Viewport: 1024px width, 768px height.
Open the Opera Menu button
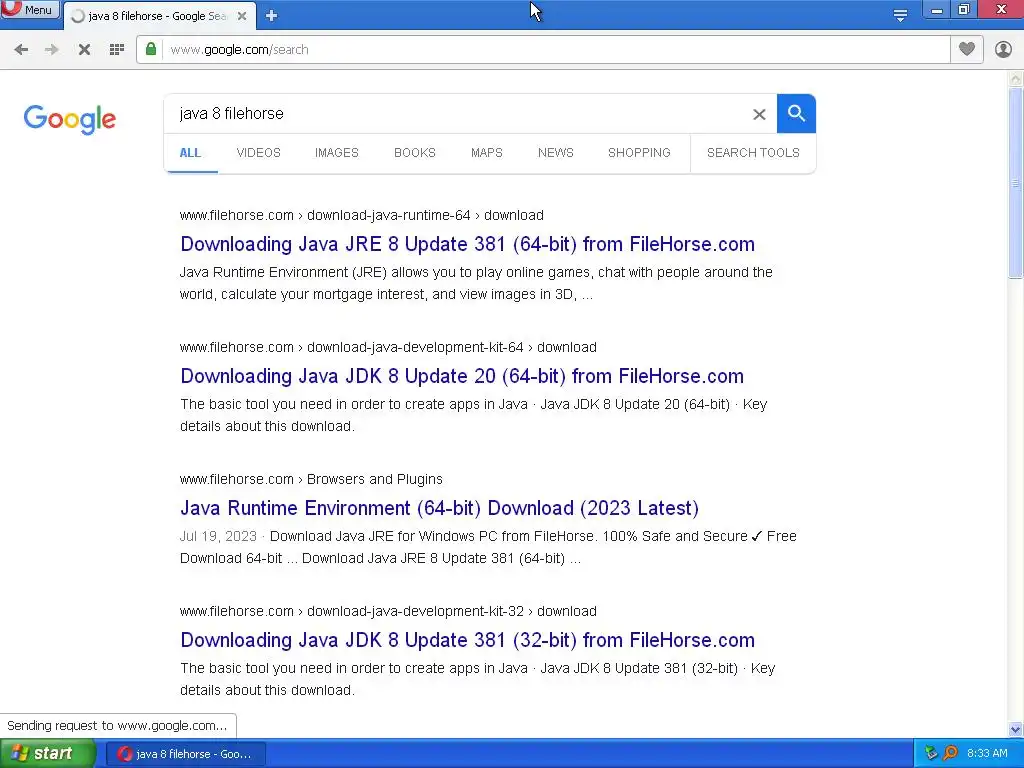pyautogui.click(x=29, y=9)
